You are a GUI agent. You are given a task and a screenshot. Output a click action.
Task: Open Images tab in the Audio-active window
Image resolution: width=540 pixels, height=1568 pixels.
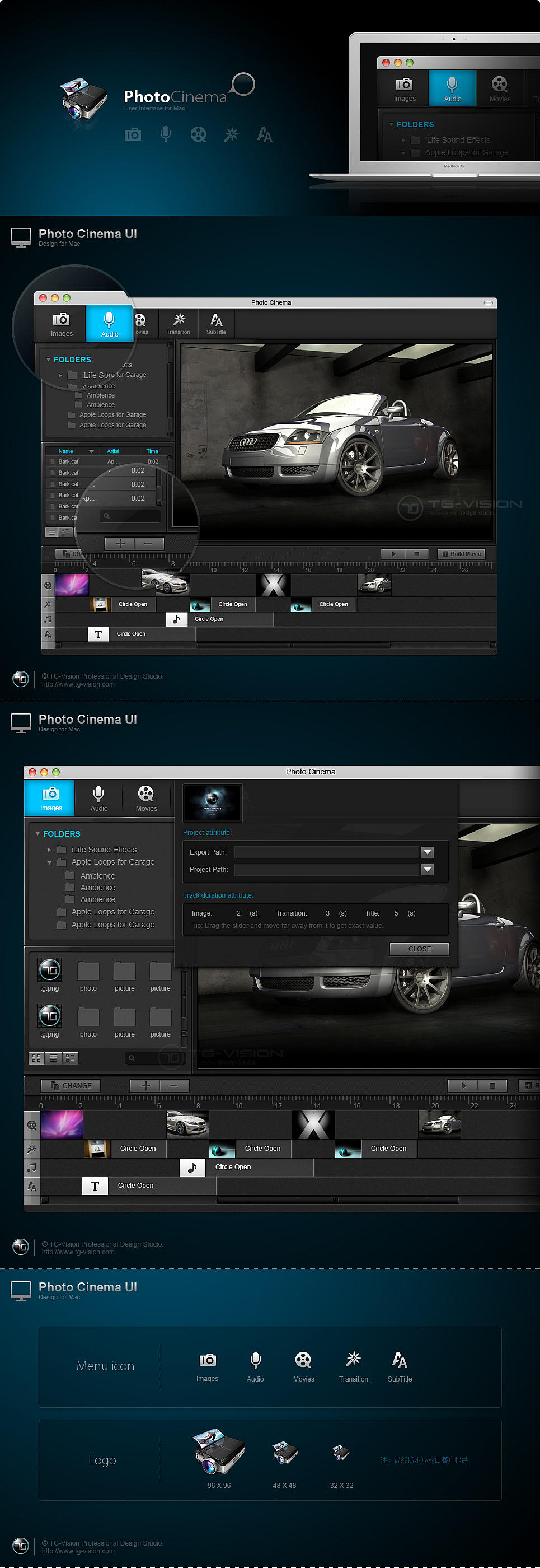[62, 324]
